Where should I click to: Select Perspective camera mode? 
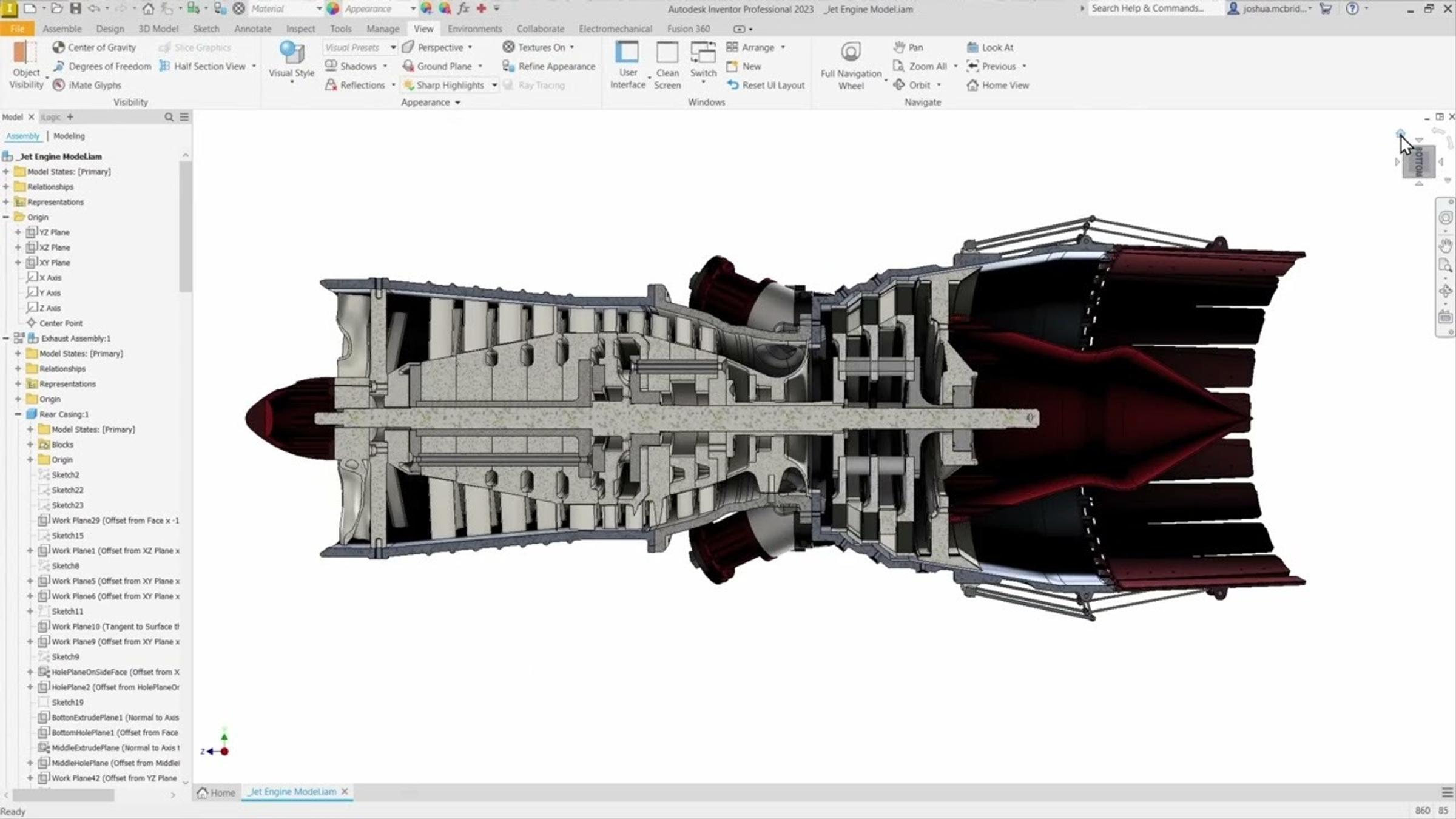(x=433, y=47)
